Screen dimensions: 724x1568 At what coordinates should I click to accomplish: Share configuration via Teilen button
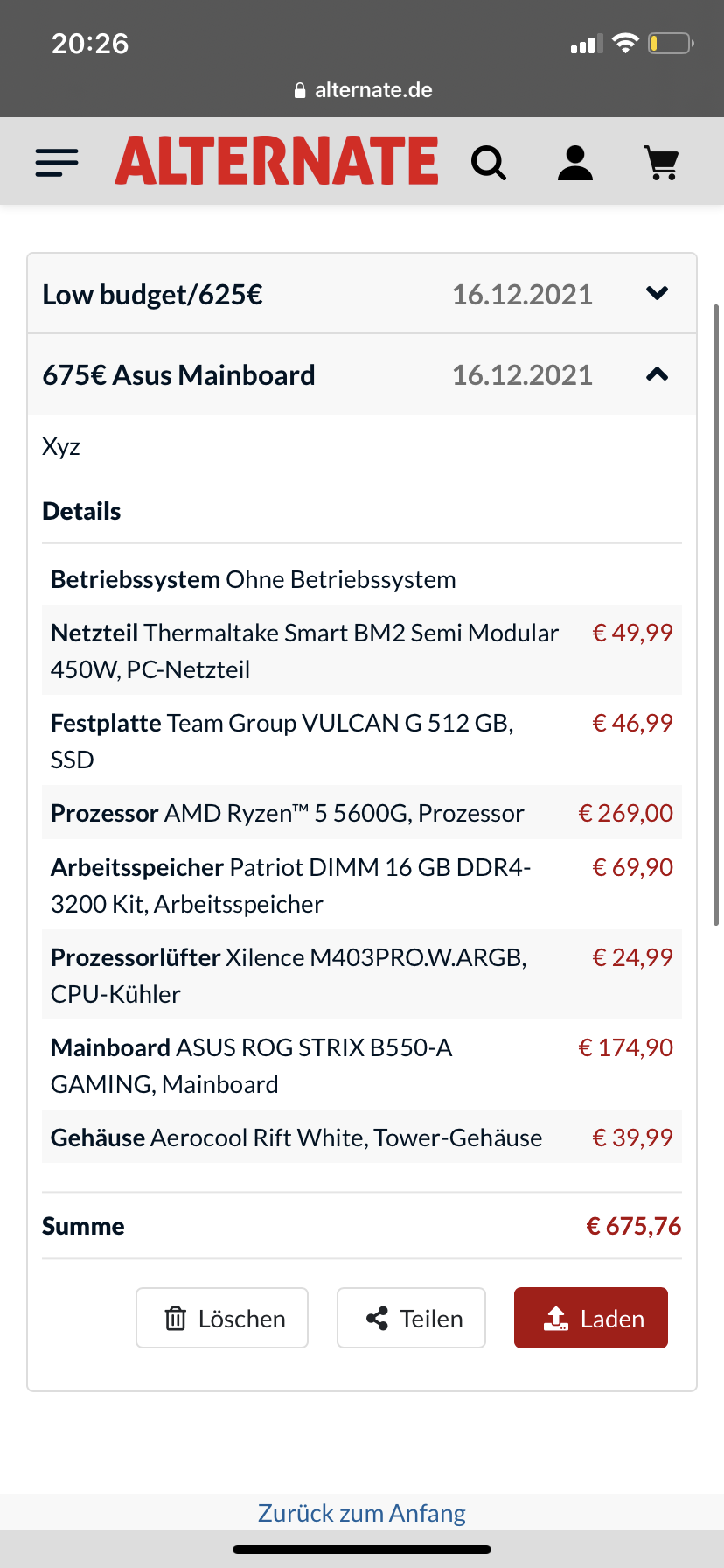tap(411, 1318)
